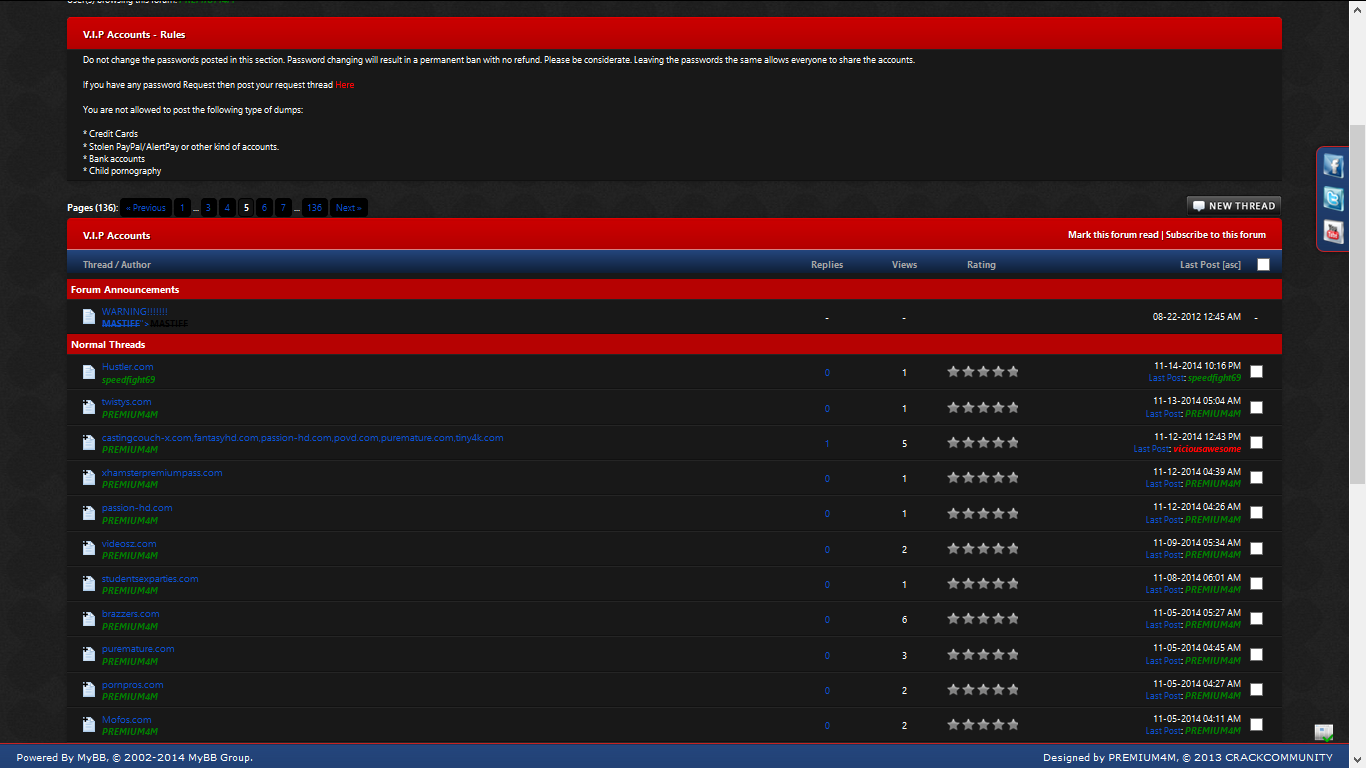Click the thread icon beside brazzers.com
1366x768 pixels.
point(89,619)
